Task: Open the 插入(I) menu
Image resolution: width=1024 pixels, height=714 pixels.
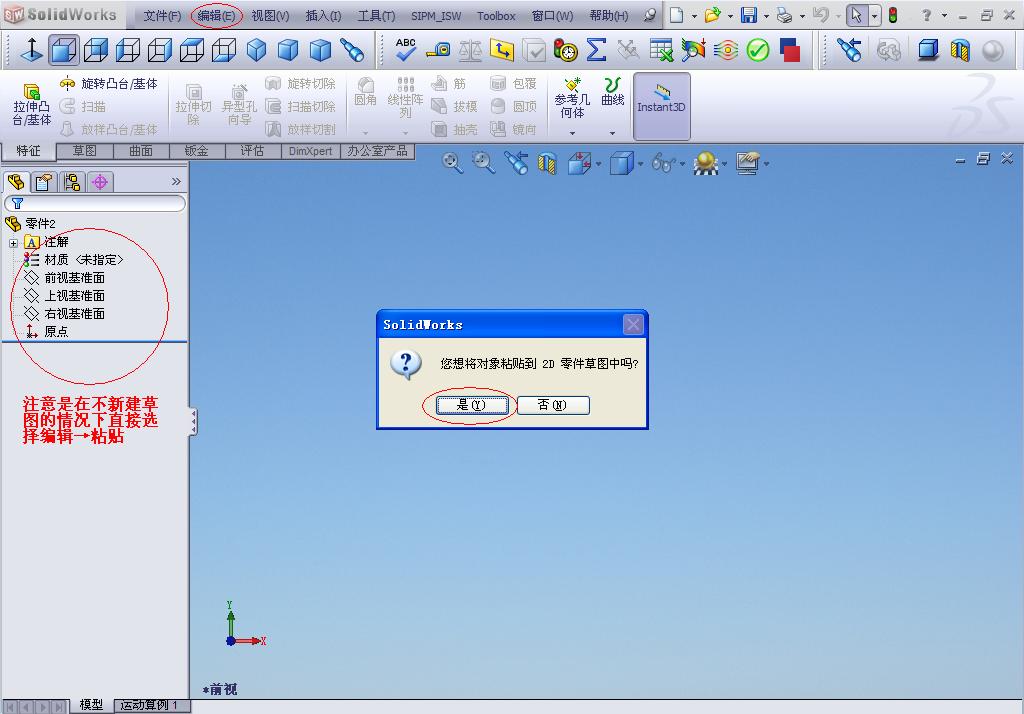Action: click(x=323, y=16)
